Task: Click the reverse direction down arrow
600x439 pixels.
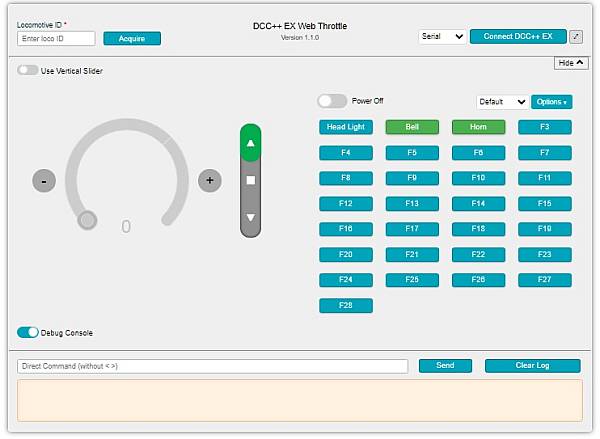Action: (x=251, y=217)
